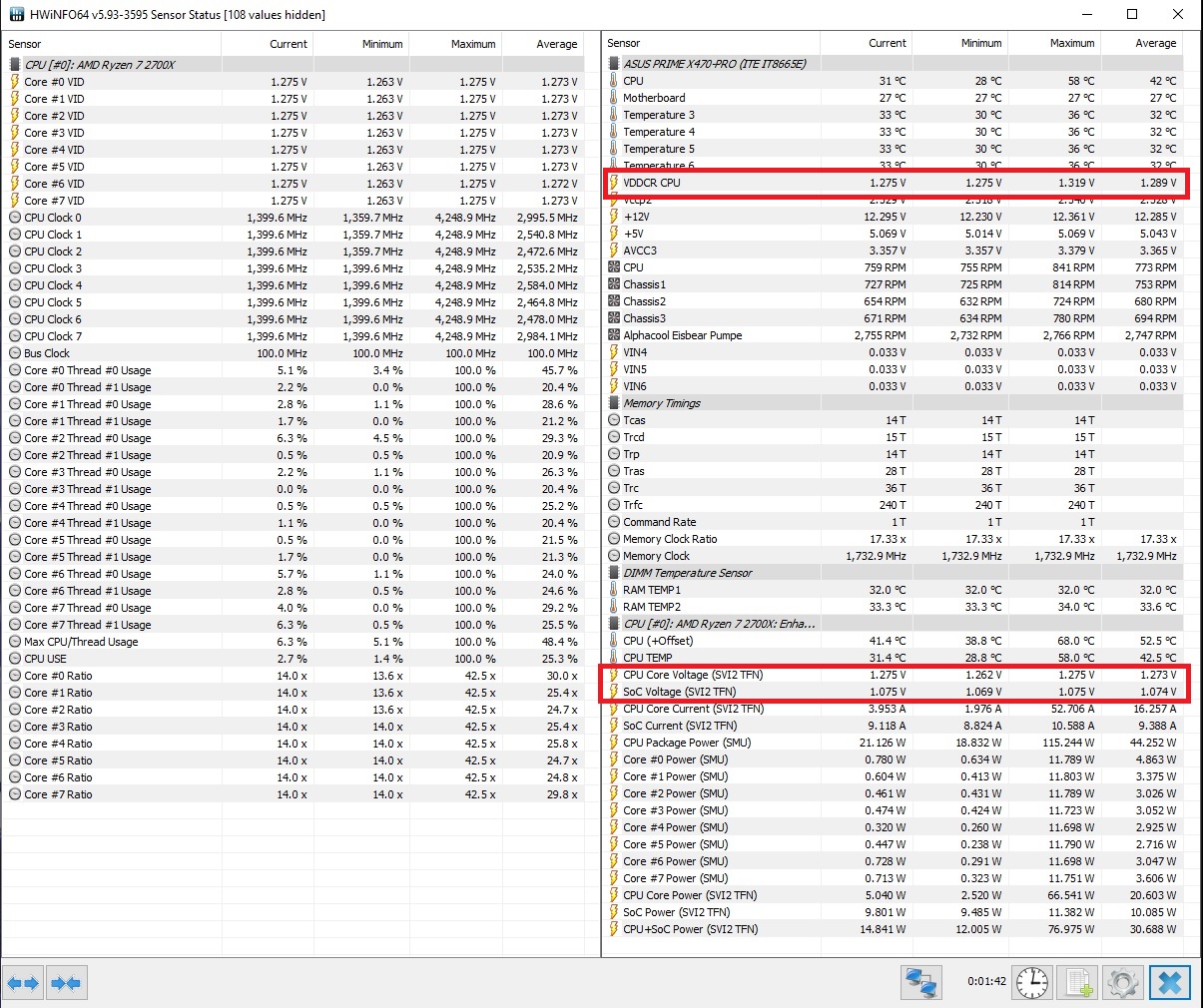Select SoC Power (SVI2 TFN) row
The image size is (1203, 1008).
click(894, 912)
